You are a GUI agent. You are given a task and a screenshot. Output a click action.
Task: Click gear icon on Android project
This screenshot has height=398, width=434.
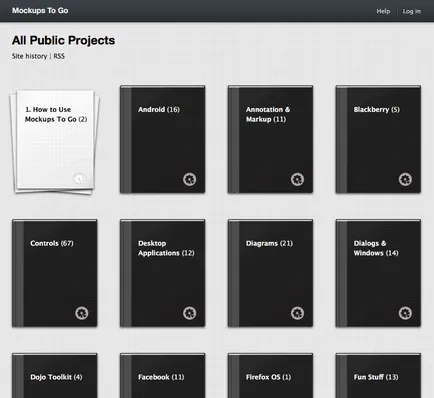click(189, 179)
